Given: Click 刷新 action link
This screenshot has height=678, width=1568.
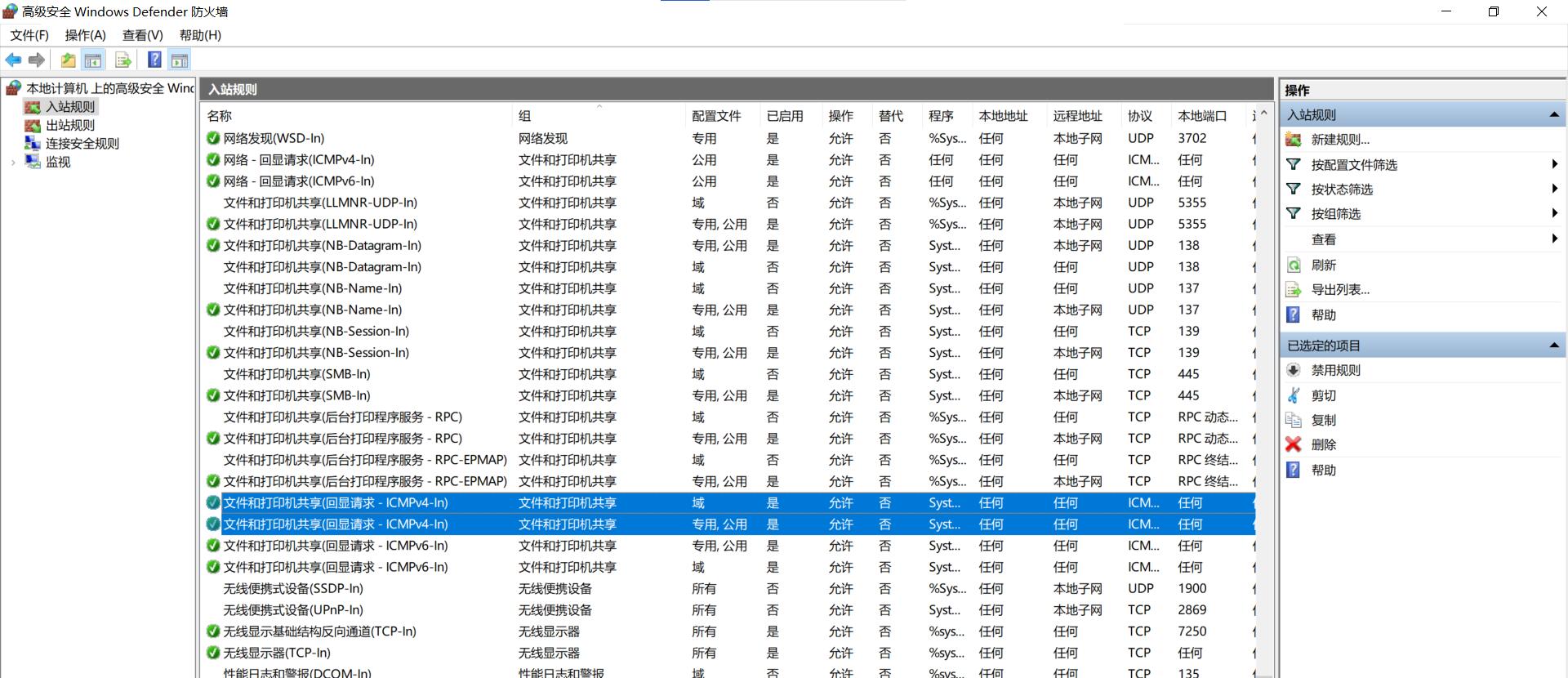Looking at the screenshot, I should [x=1324, y=265].
